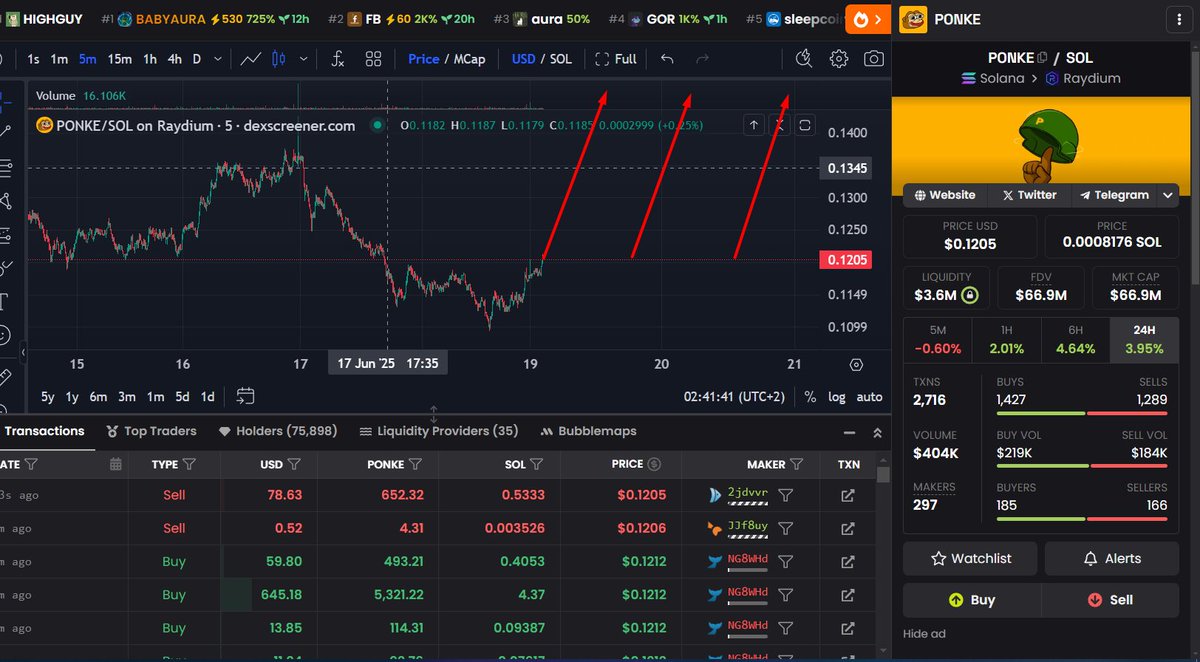Select the candlestick chart style icon

pos(278,59)
